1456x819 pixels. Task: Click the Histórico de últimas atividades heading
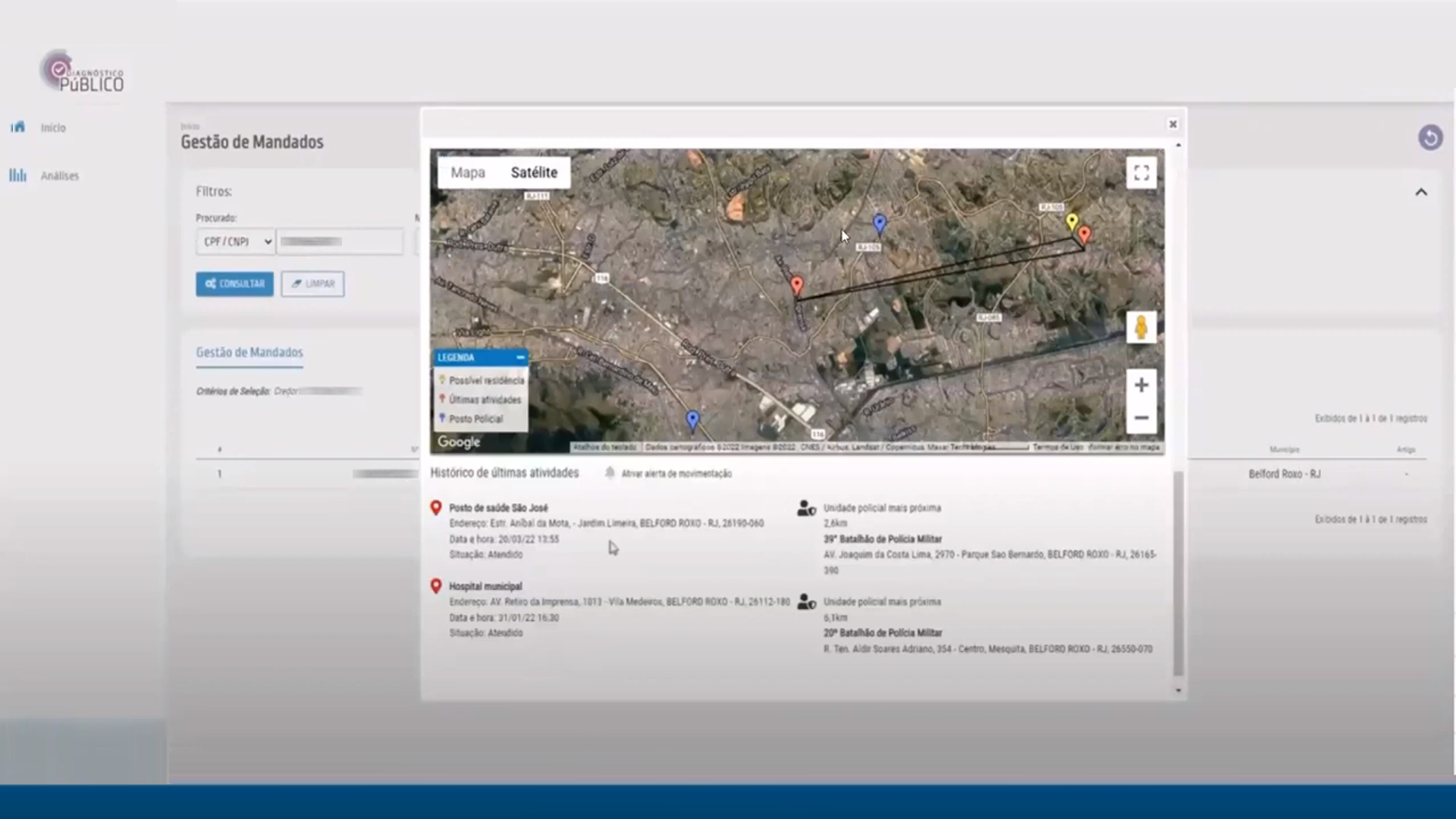[x=504, y=472]
